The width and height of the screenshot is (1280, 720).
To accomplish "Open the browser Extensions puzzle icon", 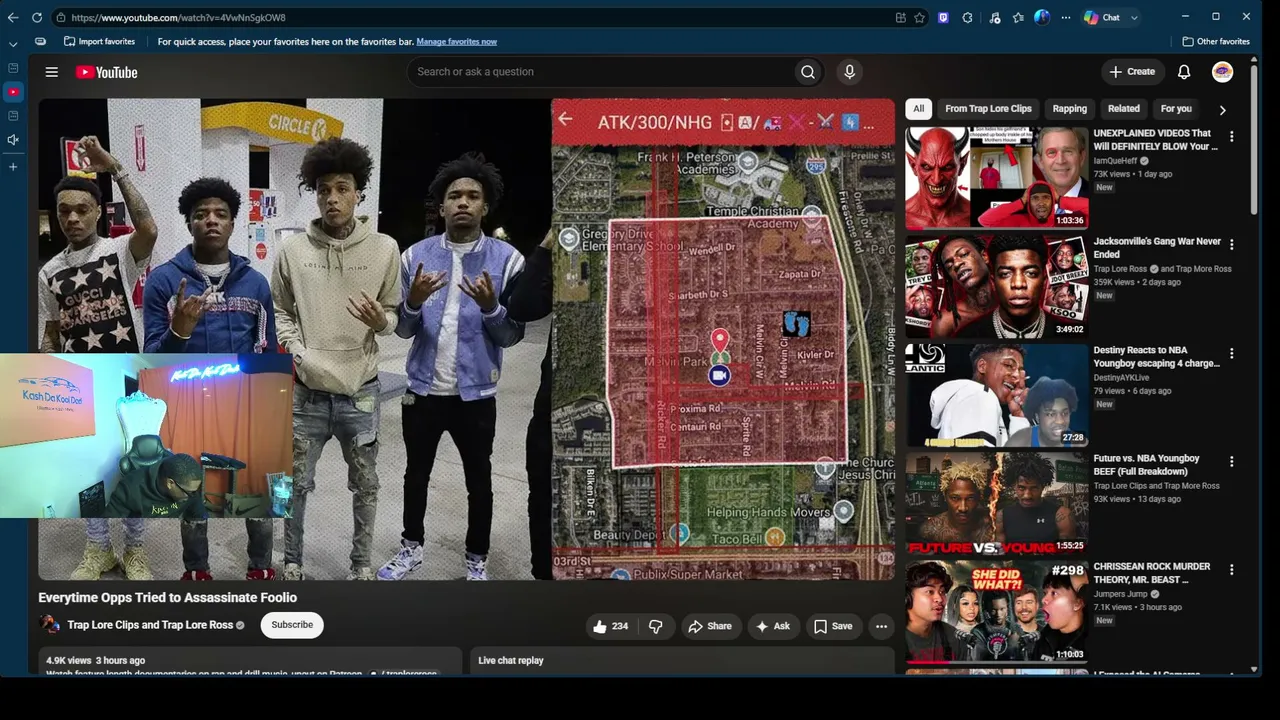I will pyautogui.click(x=967, y=17).
